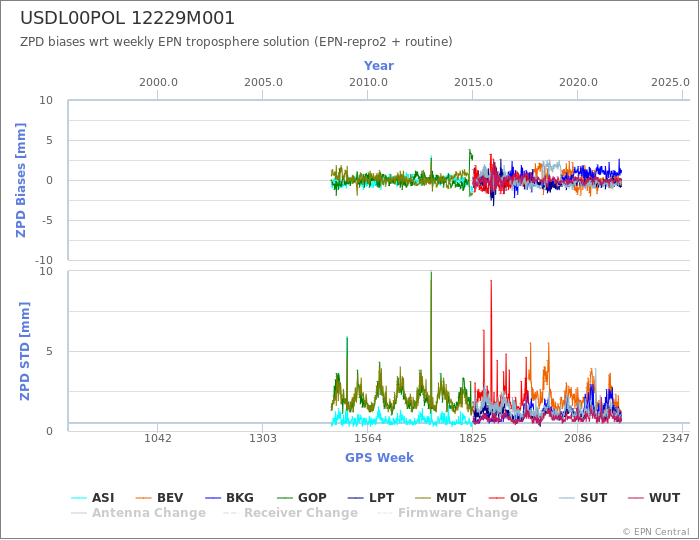Viewport: 700px width, 540px height.
Task: Toggle the OLG series in legend
Action: coord(513,498)
